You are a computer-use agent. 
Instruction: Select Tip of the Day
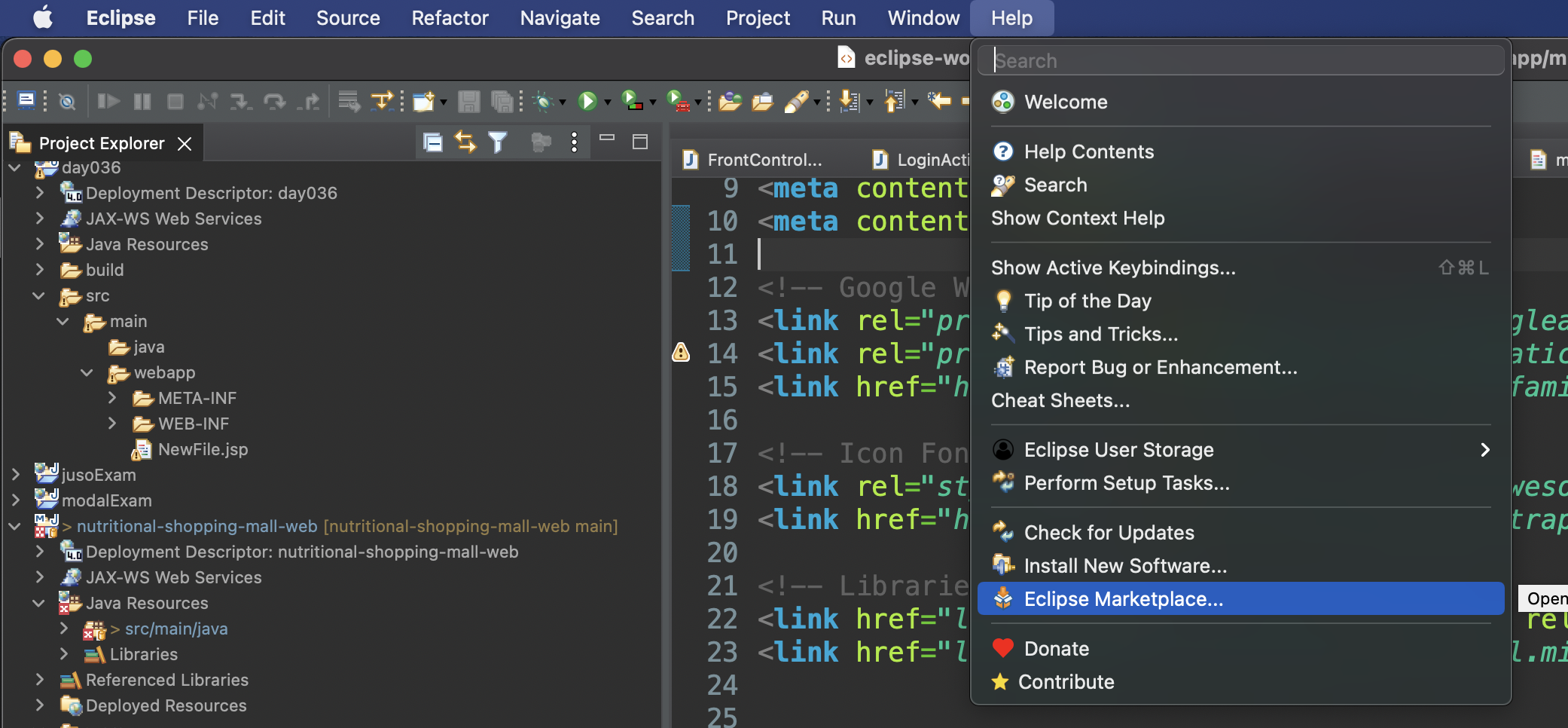click(1240, 301)
